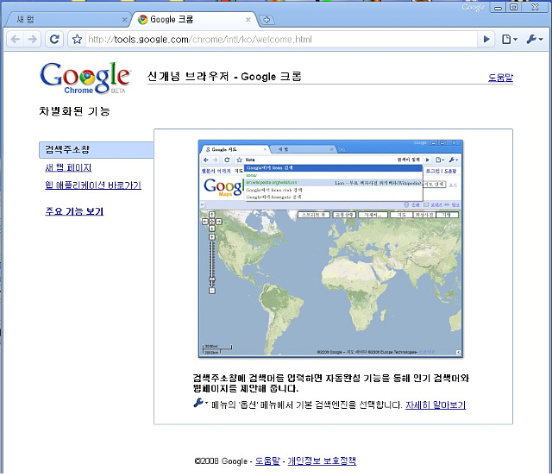This screenshot has height=474, width=552.
Task: Select 검색주소창 in the feature list
Action: 96,150
